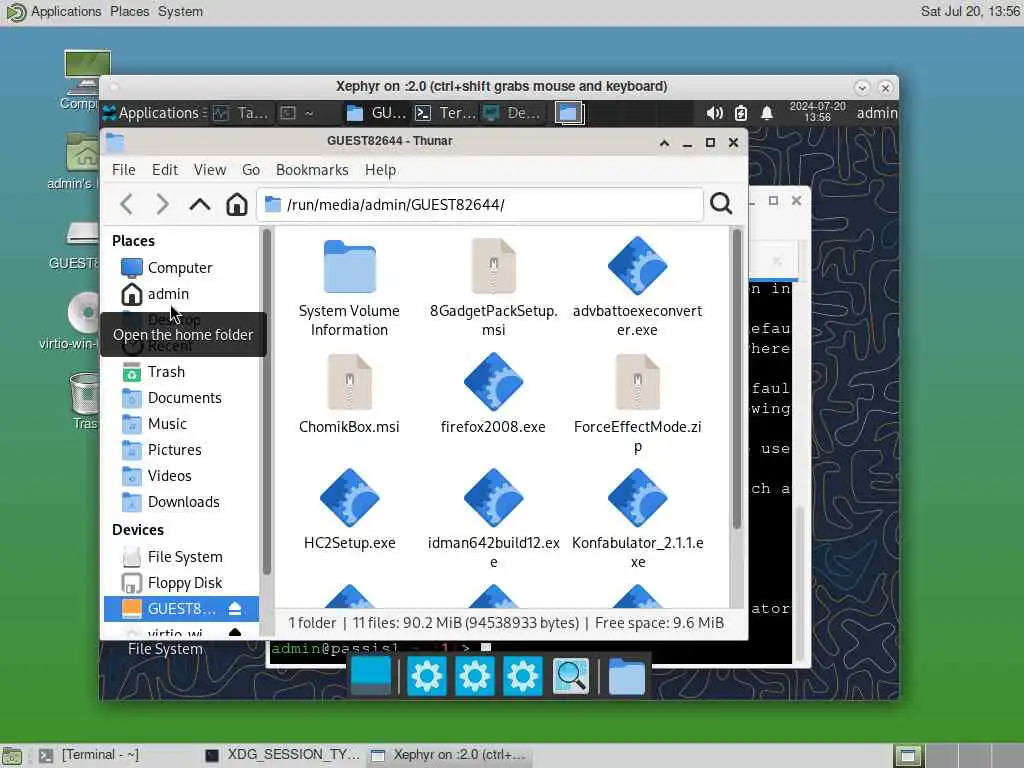Switch to Ter... window button in panel

[446, 113]
